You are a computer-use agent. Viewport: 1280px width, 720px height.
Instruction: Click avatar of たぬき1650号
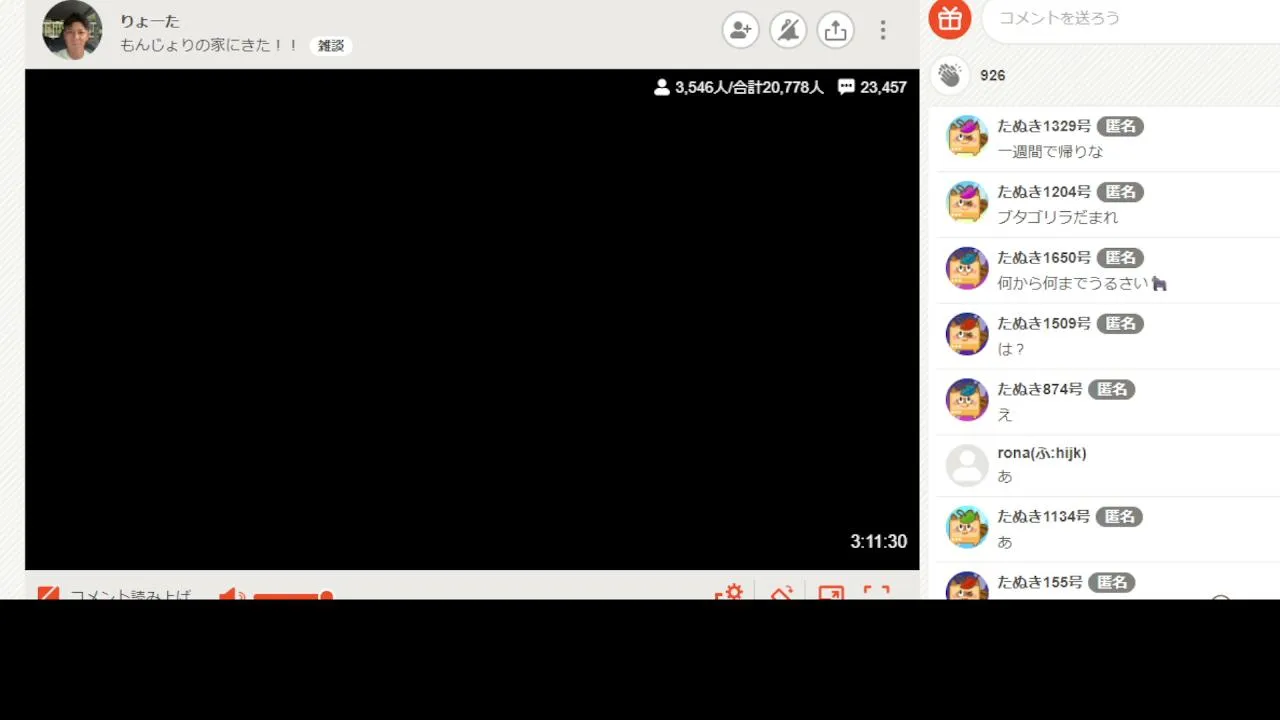click(967, 268)
